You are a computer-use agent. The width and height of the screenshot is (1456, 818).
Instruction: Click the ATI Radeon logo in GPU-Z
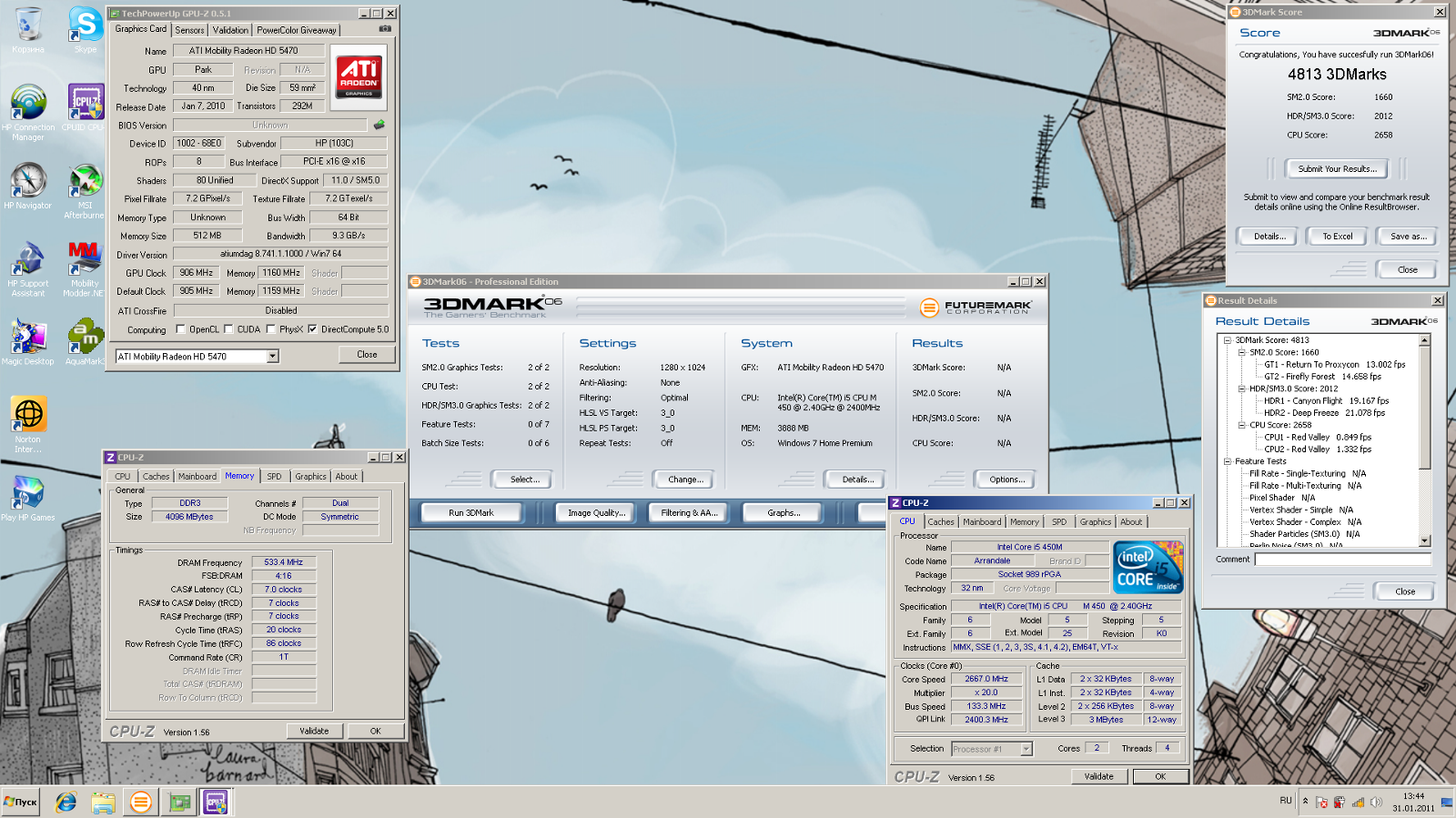[x=359, y=76]
